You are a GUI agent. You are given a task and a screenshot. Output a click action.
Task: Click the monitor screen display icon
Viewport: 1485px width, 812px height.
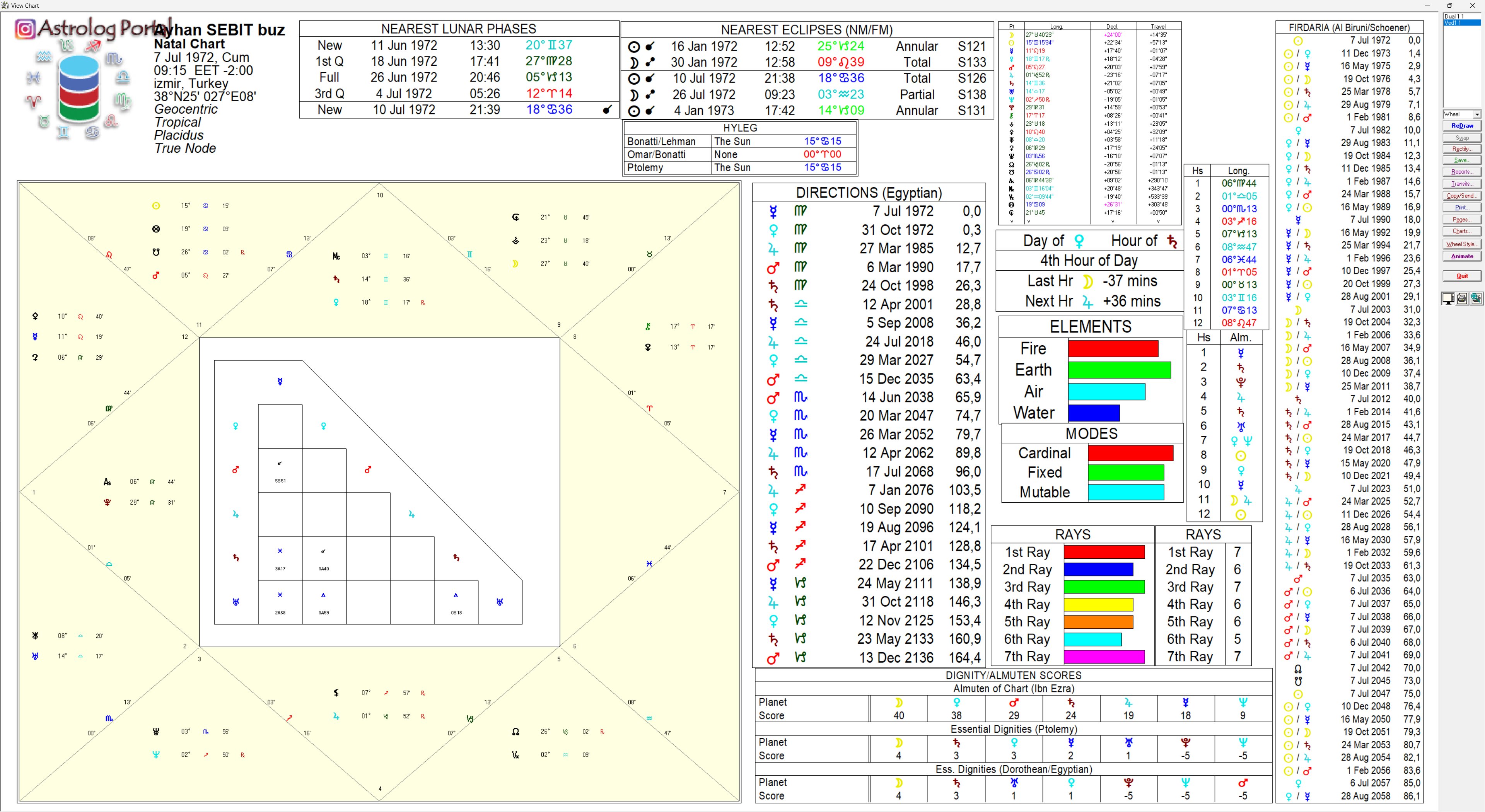[x=1448, y=298]
